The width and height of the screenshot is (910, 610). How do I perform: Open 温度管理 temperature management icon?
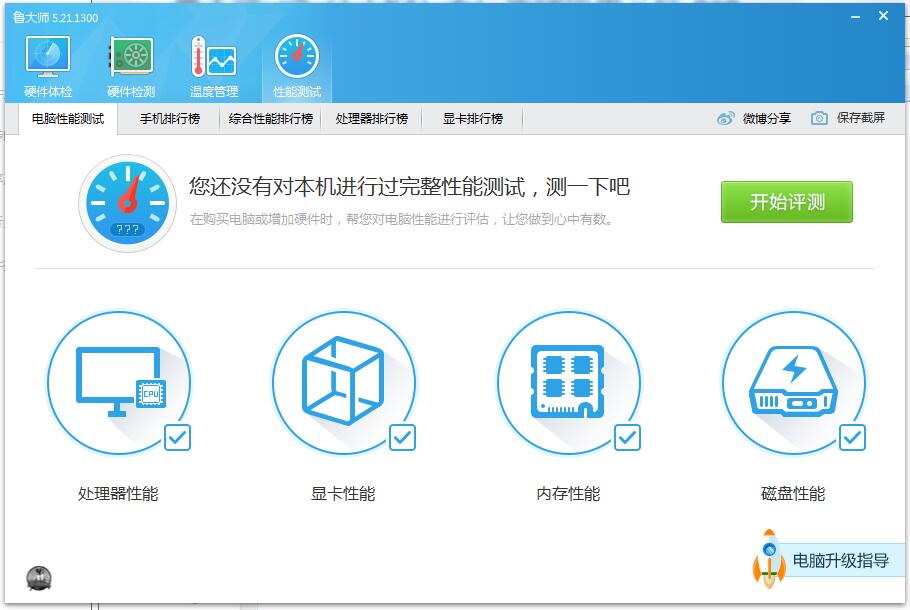pyautogui.click(x=214, y=57)
